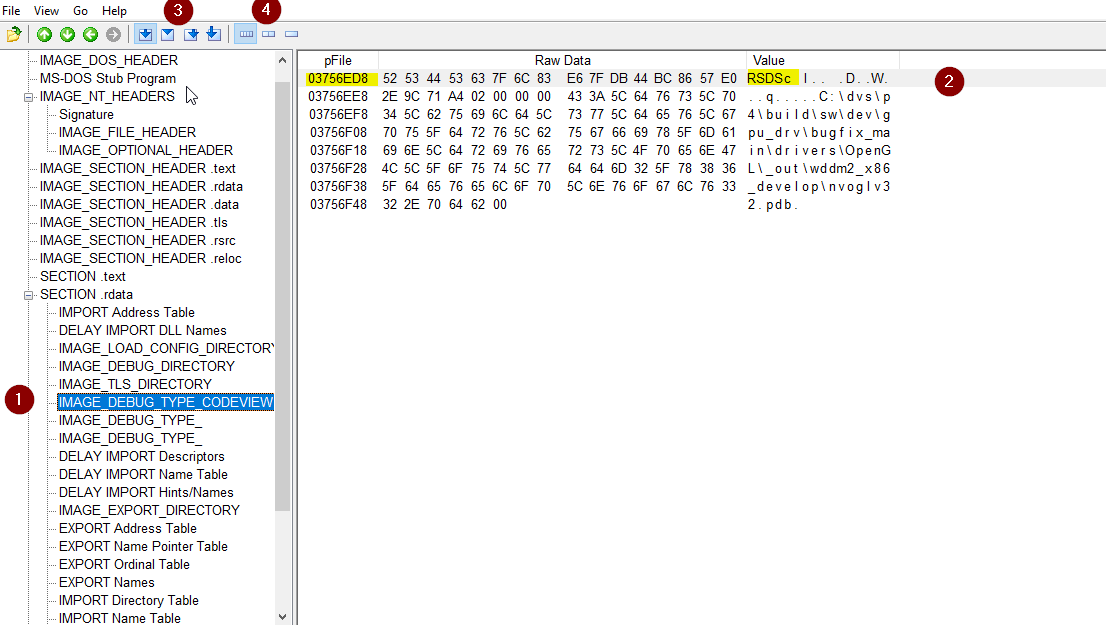Screen dimensions: 1106x625
Task: Open the Go menu
Action: click(x=80, y=10)
